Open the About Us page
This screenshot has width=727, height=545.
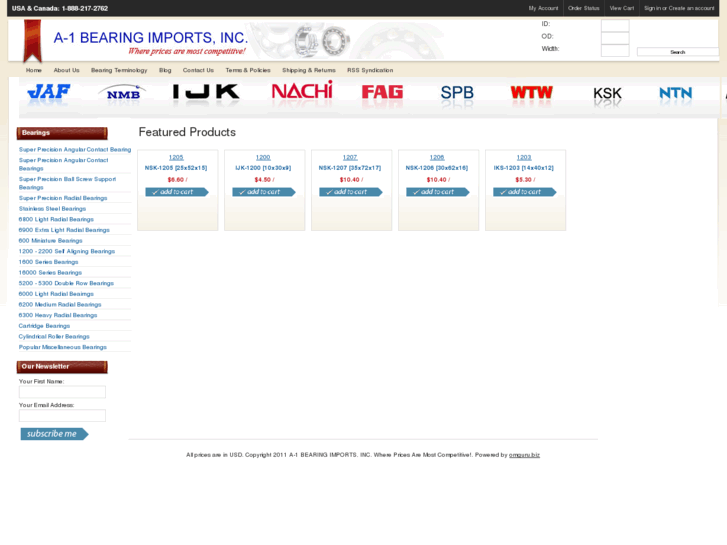point(66,71)
